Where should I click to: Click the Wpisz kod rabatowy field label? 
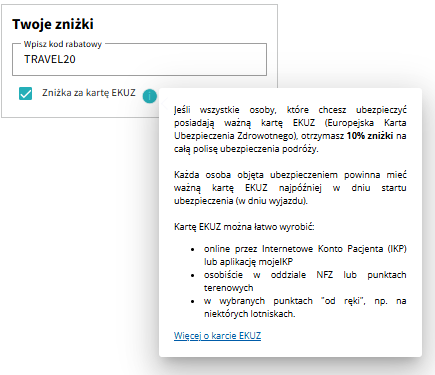pos(63,44)
